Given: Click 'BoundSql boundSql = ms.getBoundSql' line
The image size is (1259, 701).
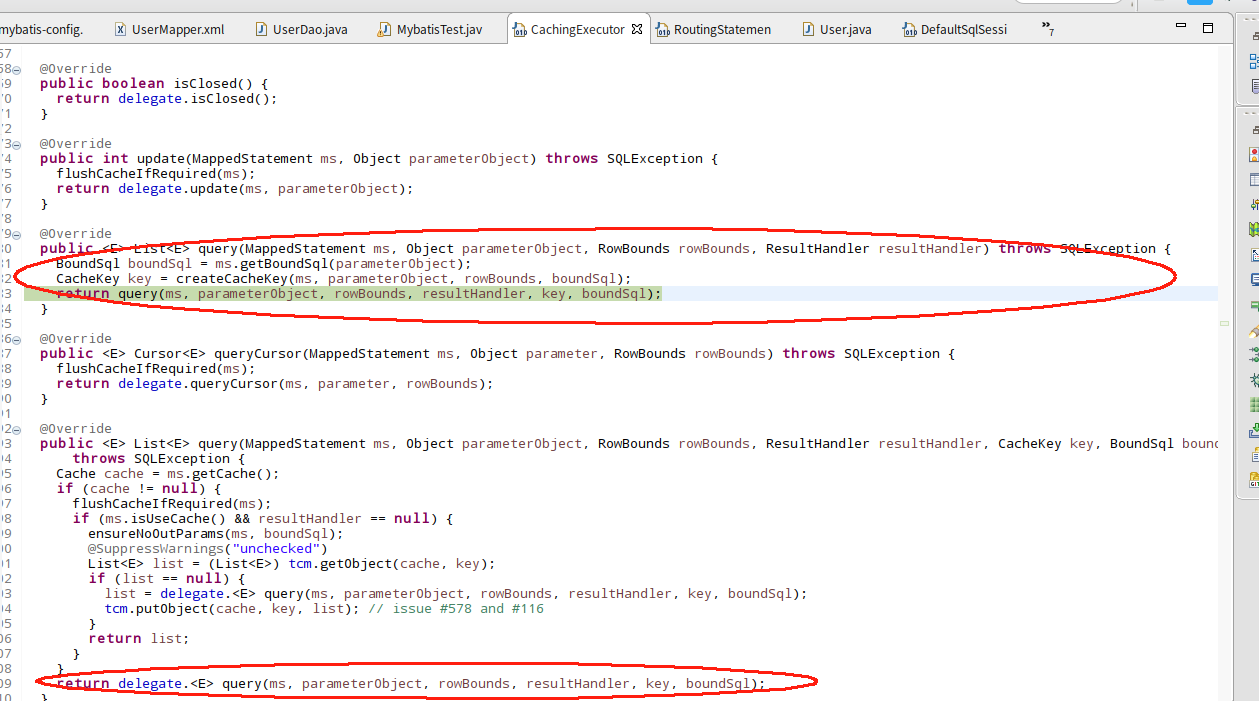Looking at the screenshot, I should click(x=264, y=264).
